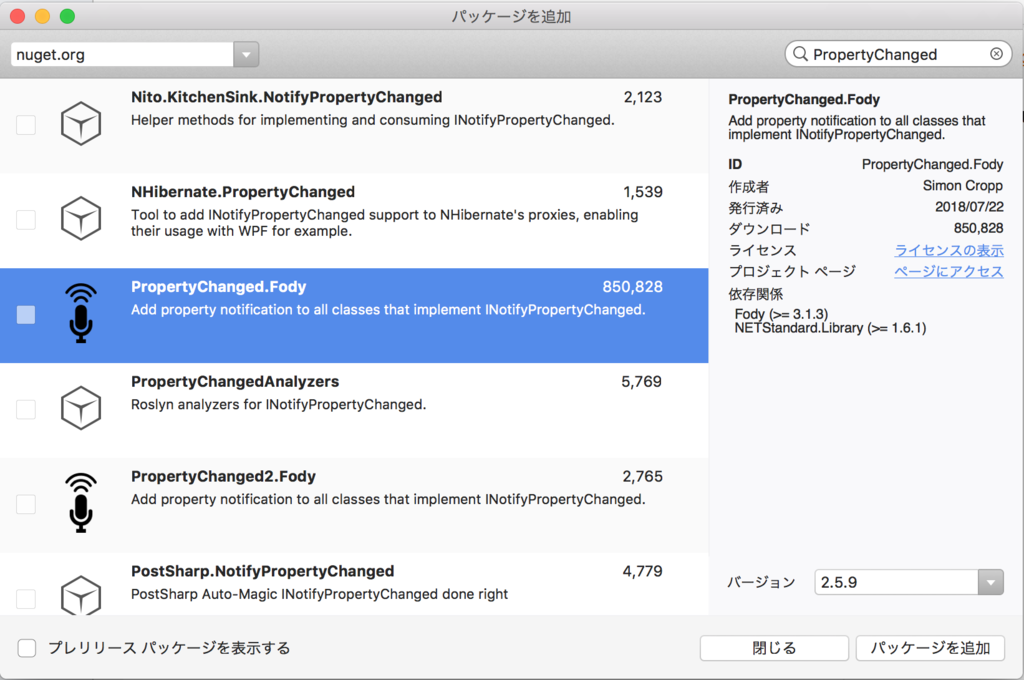Select the NHibernate.PropertyChanged package title
The image size is (1024, 680).
(x=243, y=192)
